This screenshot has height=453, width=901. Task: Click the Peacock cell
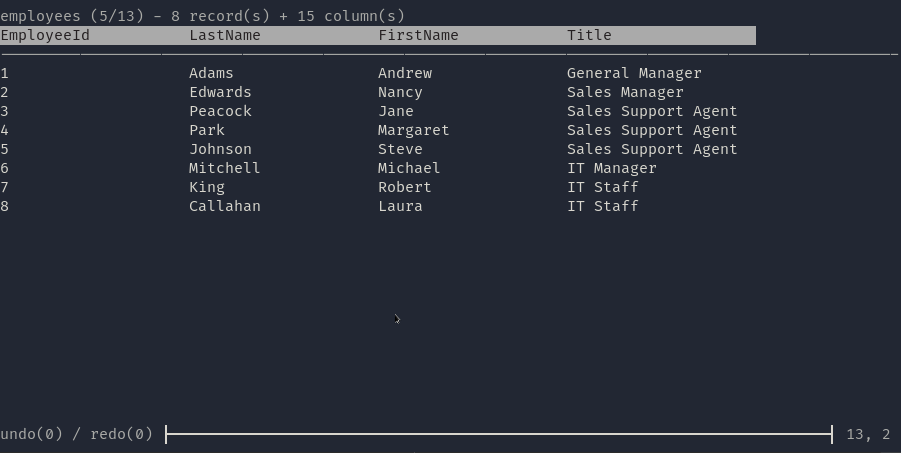click(x=220, y=112)
